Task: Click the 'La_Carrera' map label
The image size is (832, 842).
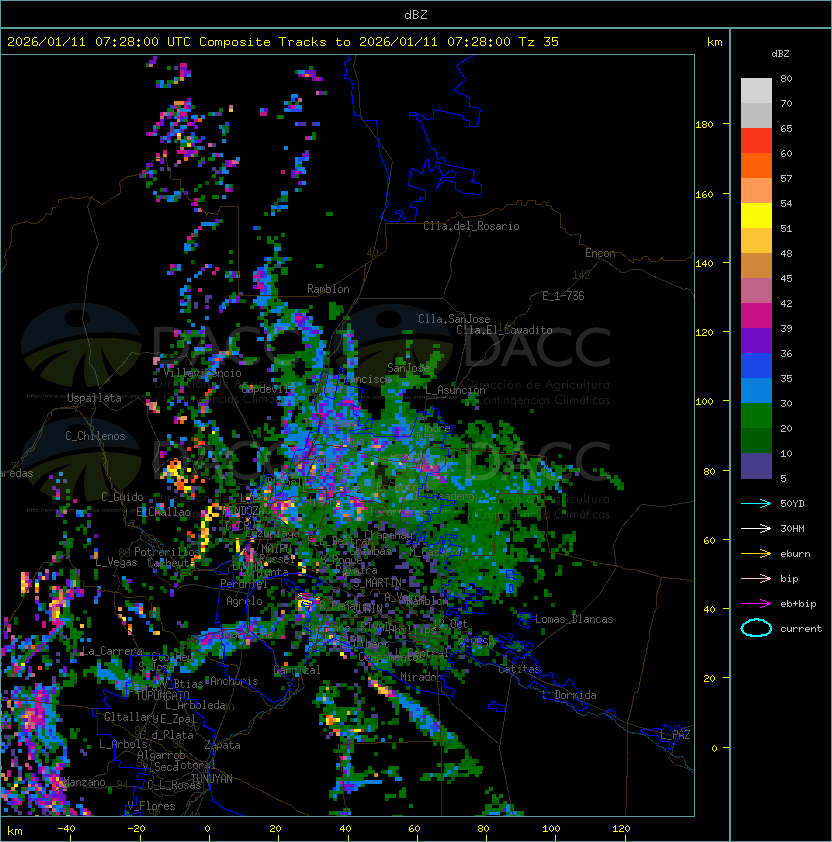Action: click(x=112, y=651)
